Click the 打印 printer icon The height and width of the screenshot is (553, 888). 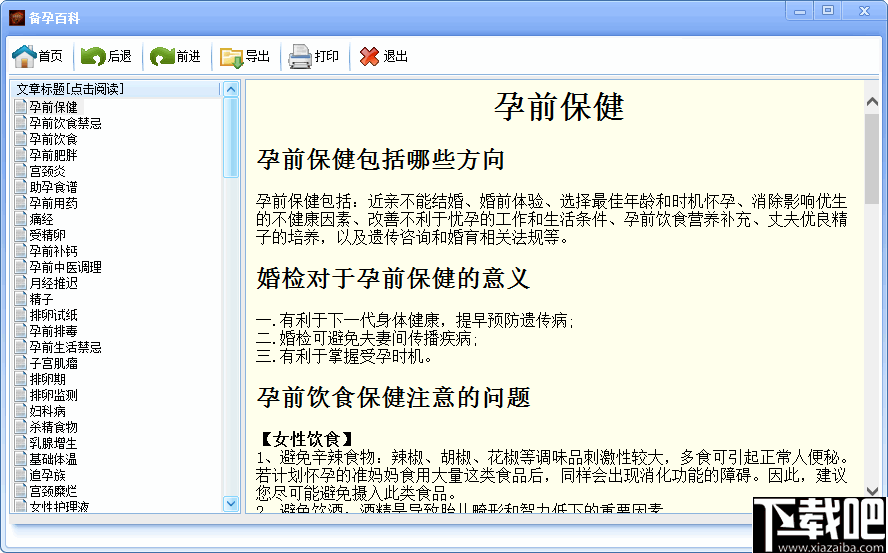(x=300, y=57)
